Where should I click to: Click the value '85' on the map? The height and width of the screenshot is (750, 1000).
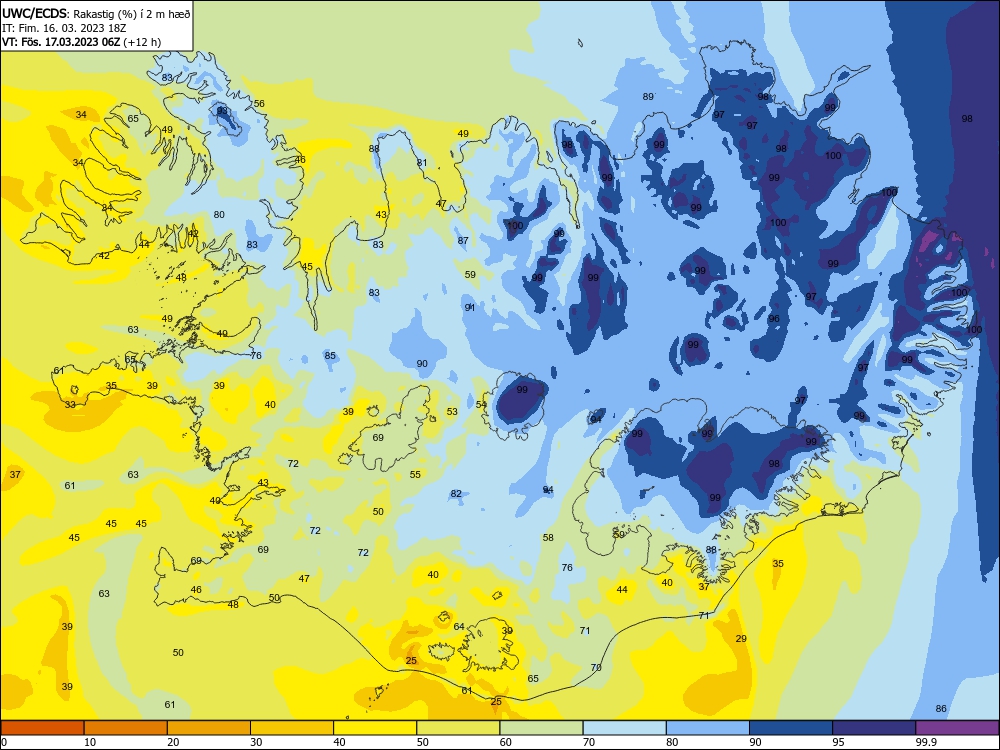click(x=330, y=355)
